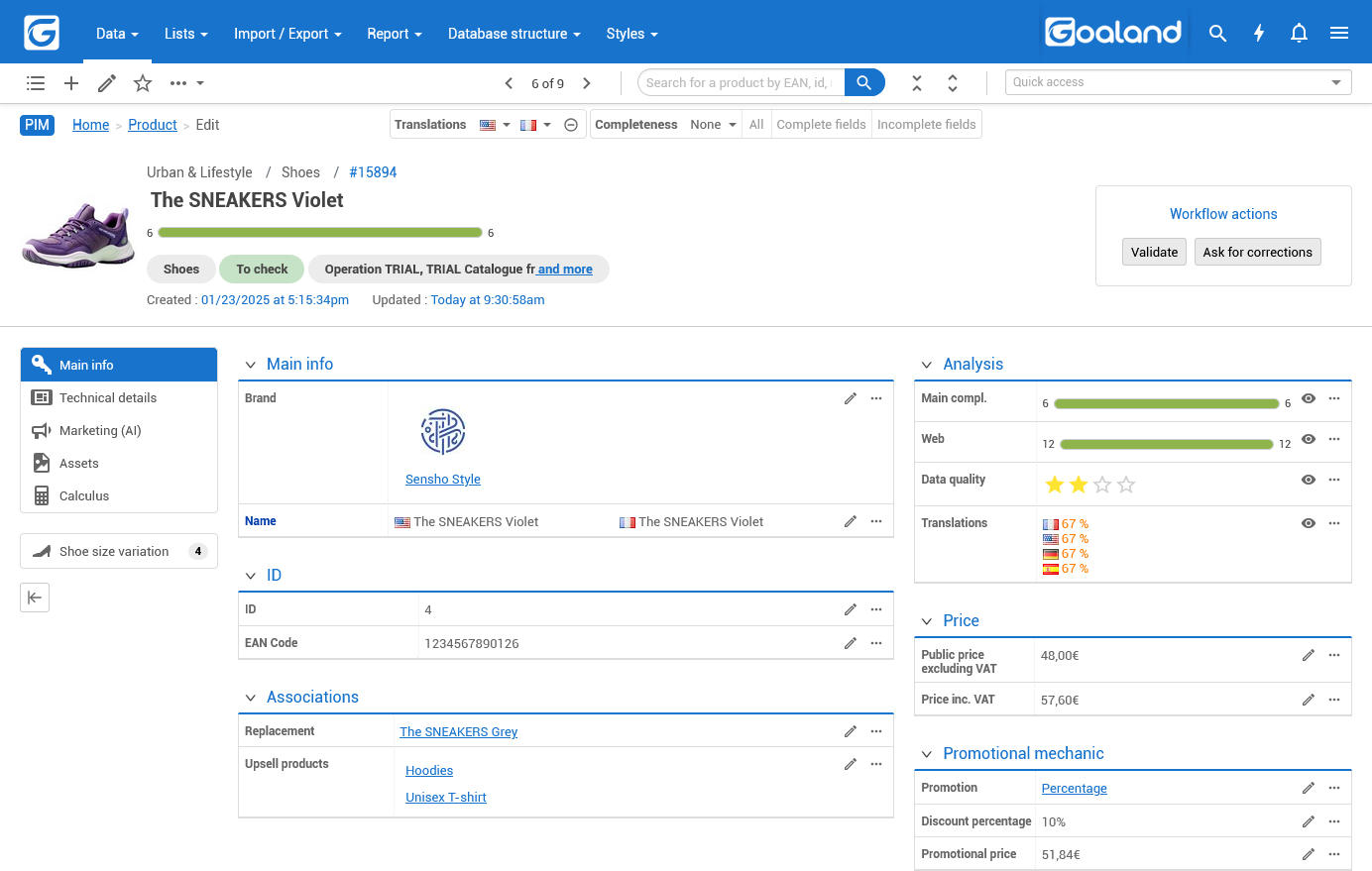Screen dimensions: 1372x871
Task: Toggle eye icon for Web completeness row
Action: coord(1309,439)
